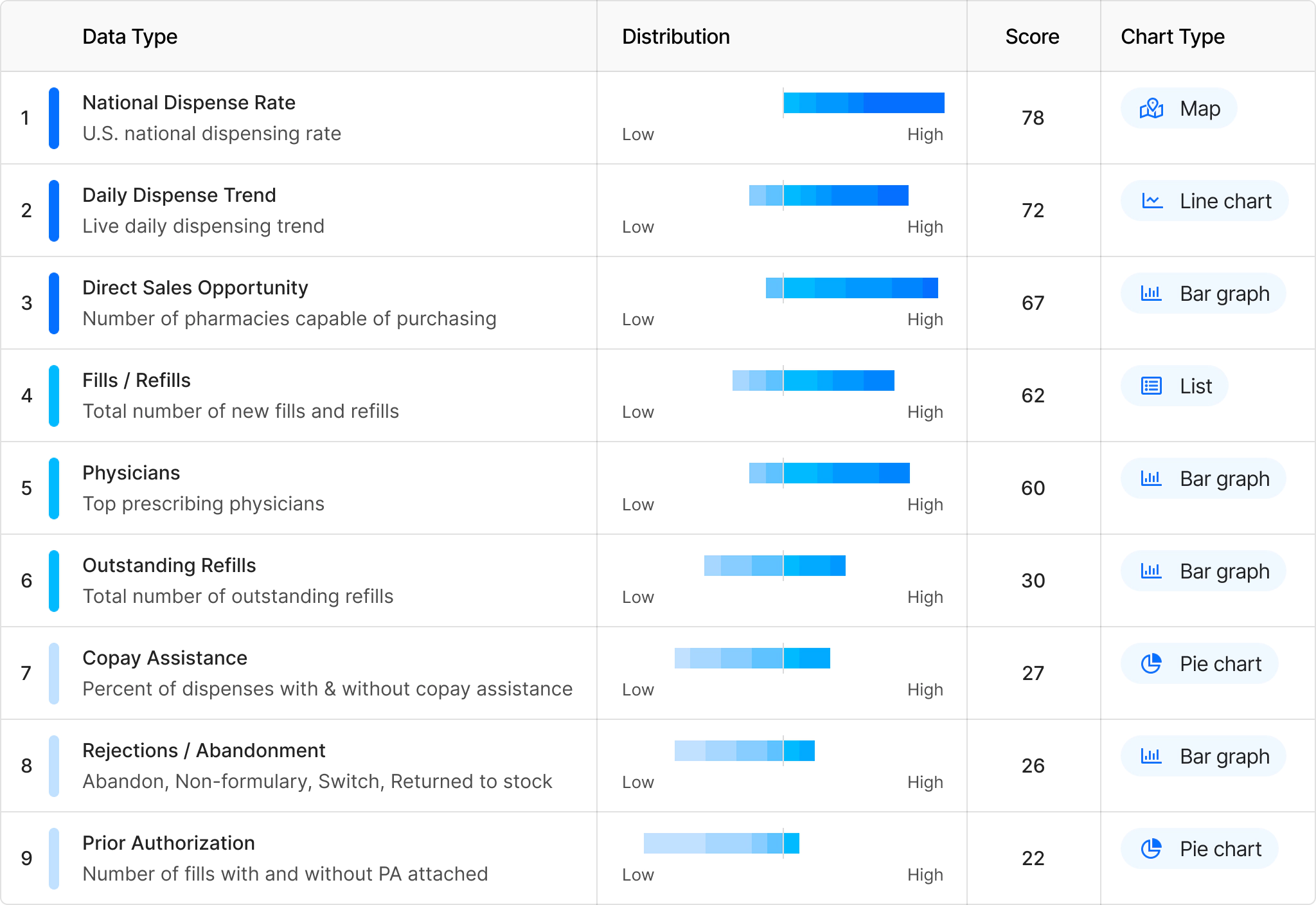Screen dimensions: 1316x905
Task: Click bar graph icon in Physicians row
Action: point(1151,479)
